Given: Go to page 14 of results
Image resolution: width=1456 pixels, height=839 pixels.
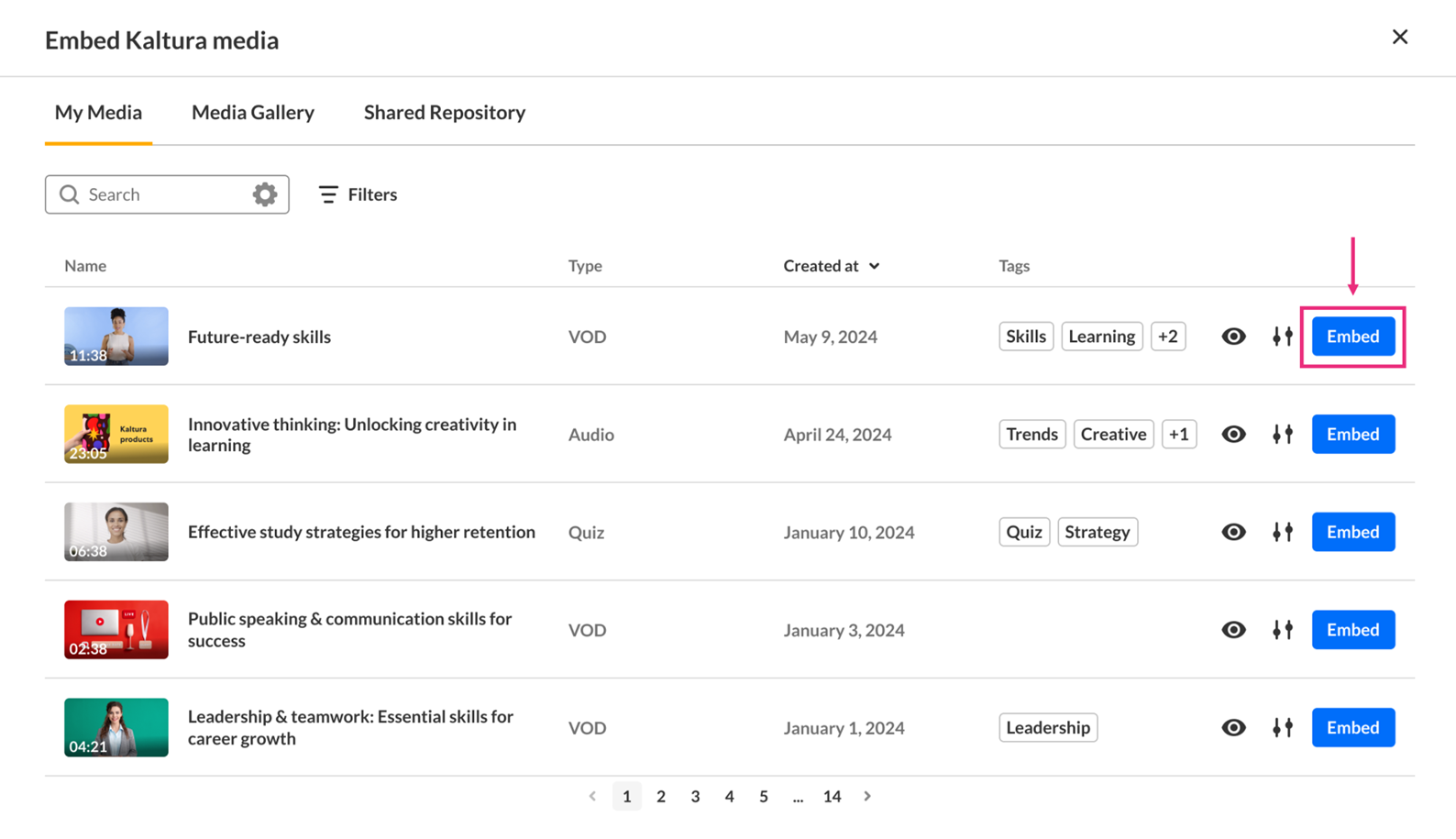Looking at the screenshot, I should pyautogui.click(x=832, y=797).
